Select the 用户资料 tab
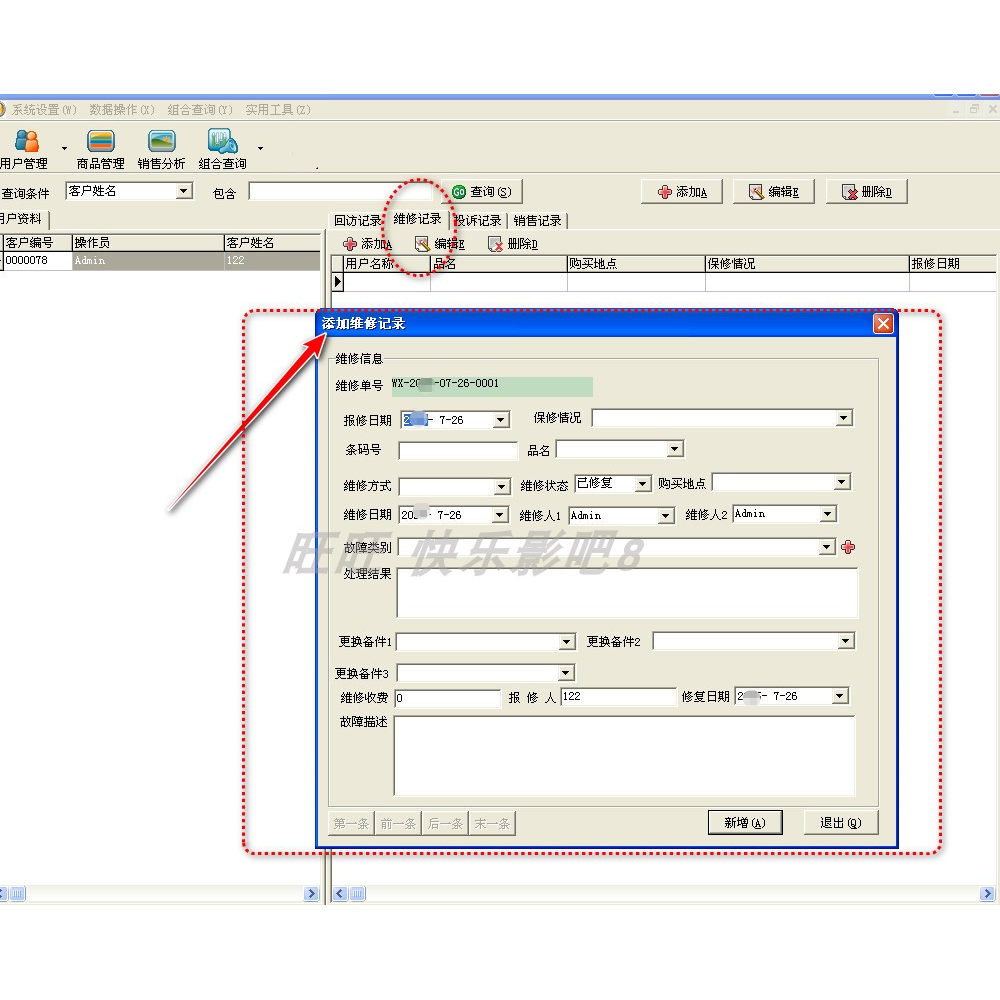The width and height of the screenshot is (1000, 1000). coord(22,219)
